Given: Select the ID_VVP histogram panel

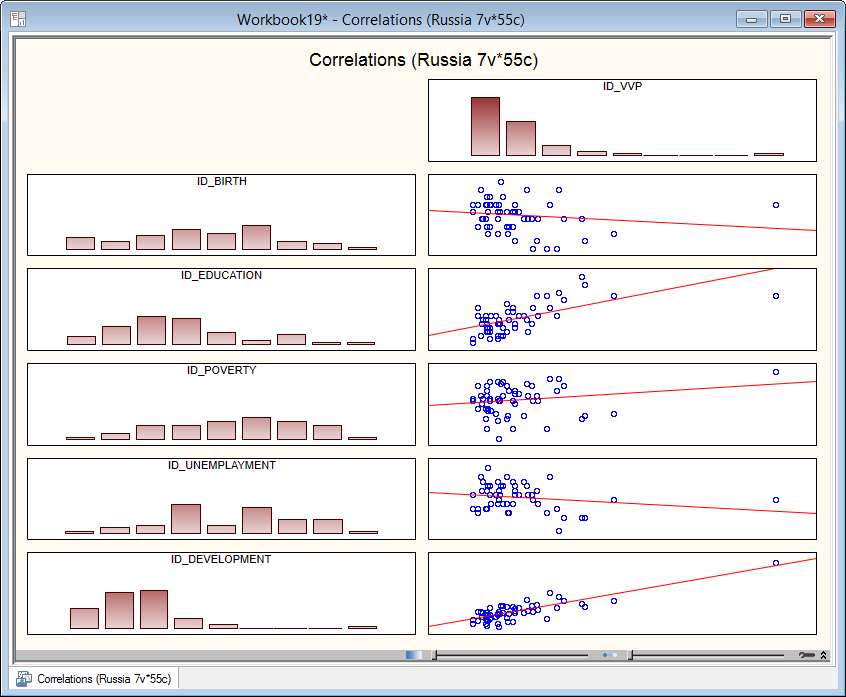Looking at the screenshot, I should click(622, 120).
